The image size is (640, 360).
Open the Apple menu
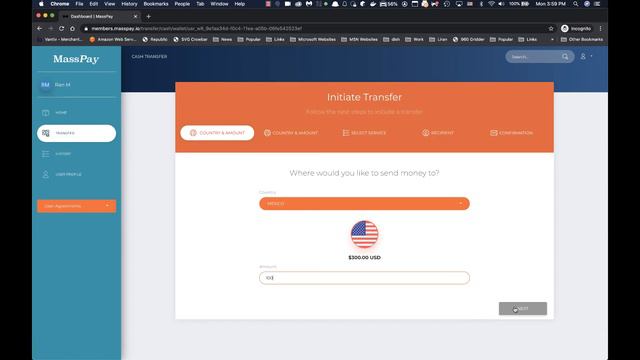(x=41, y=4)
